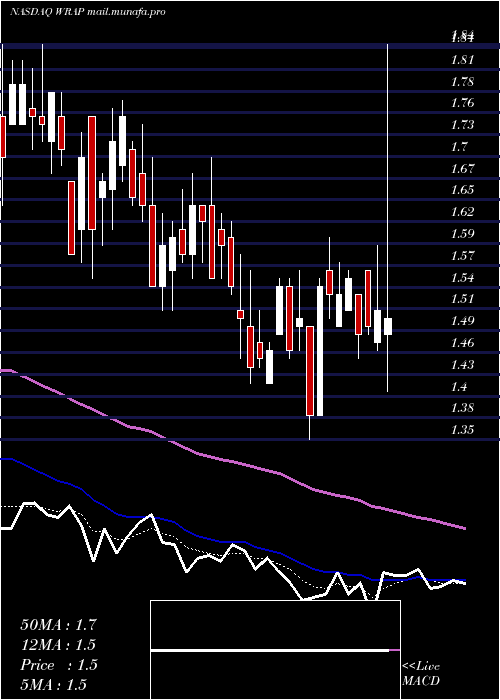Screen dimensions: 500x700
Task: Click the 5MA : 1.5 legend entry
Action: (x=53, y=684)
